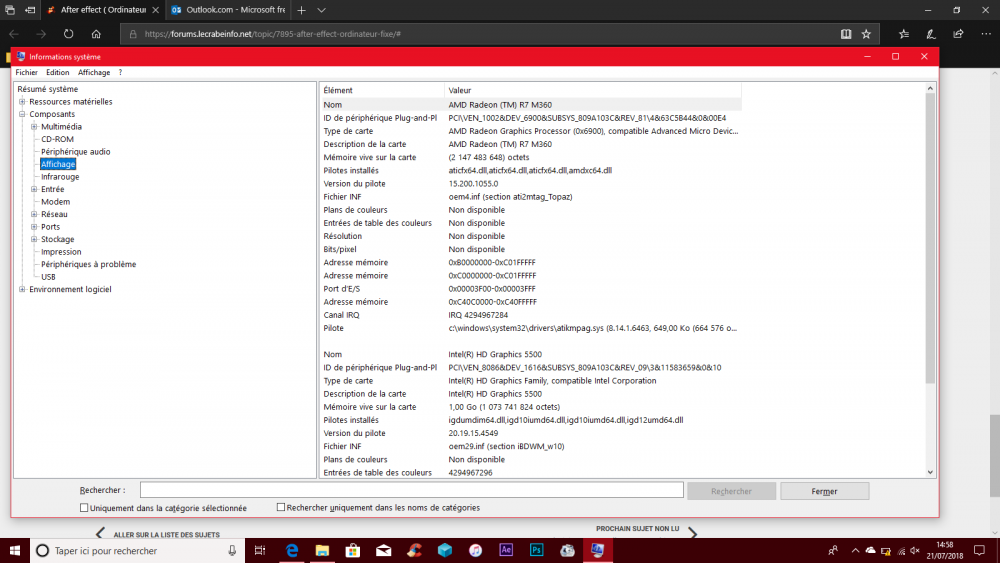The width and height of the screenshot is (1000, 563).
Task: Collapse the Composants node
Action: (x=22, y=114)
